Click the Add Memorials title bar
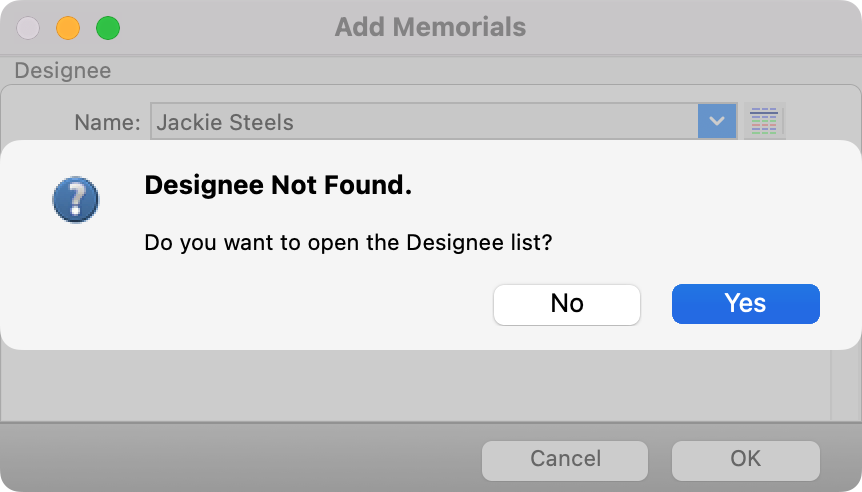Image resolution: width=862 pixels, height=492 pixels. tap(430, 27)
